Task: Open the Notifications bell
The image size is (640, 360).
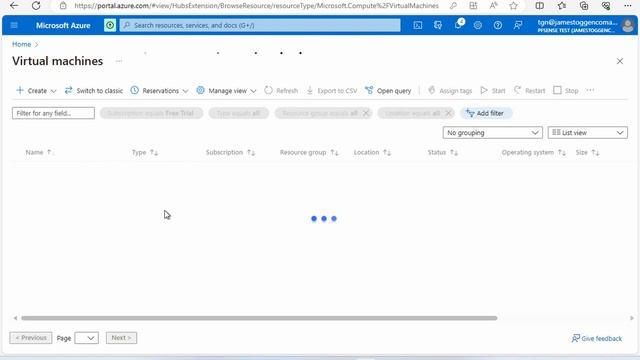Action: [x=458, y=24]
